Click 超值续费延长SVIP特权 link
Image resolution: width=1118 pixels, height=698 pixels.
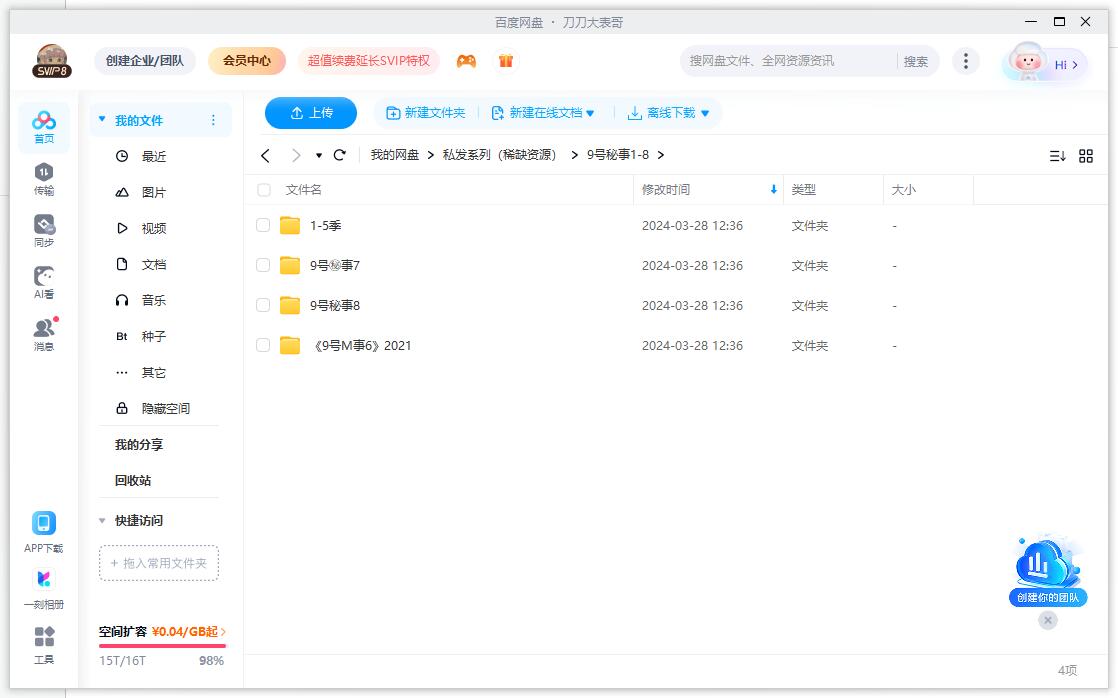[x=369, y=61]
